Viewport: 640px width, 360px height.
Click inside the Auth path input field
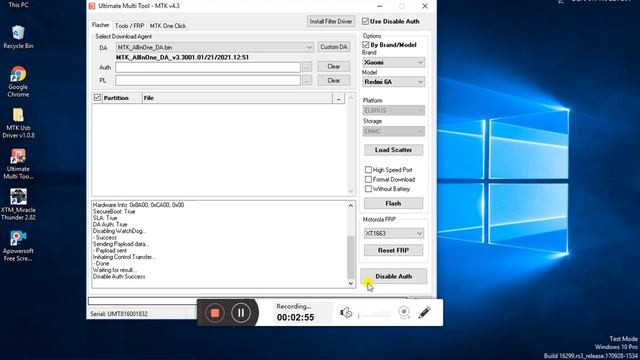[208, 67]
